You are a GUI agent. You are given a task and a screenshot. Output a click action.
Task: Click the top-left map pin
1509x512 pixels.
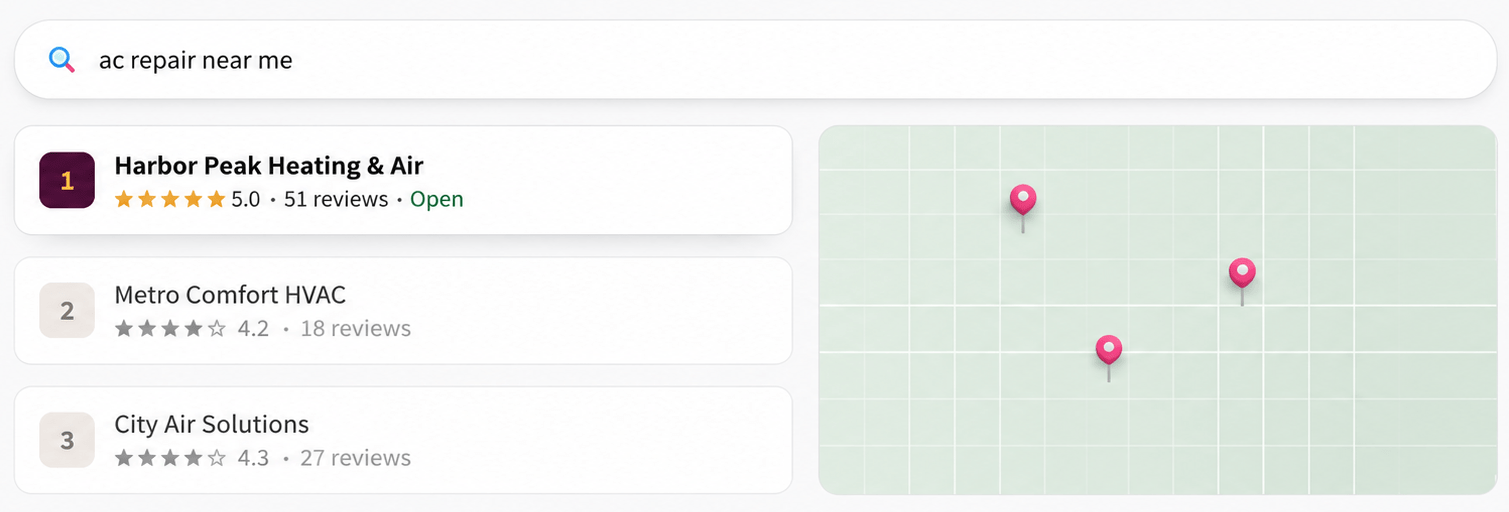pos(1022,201)
